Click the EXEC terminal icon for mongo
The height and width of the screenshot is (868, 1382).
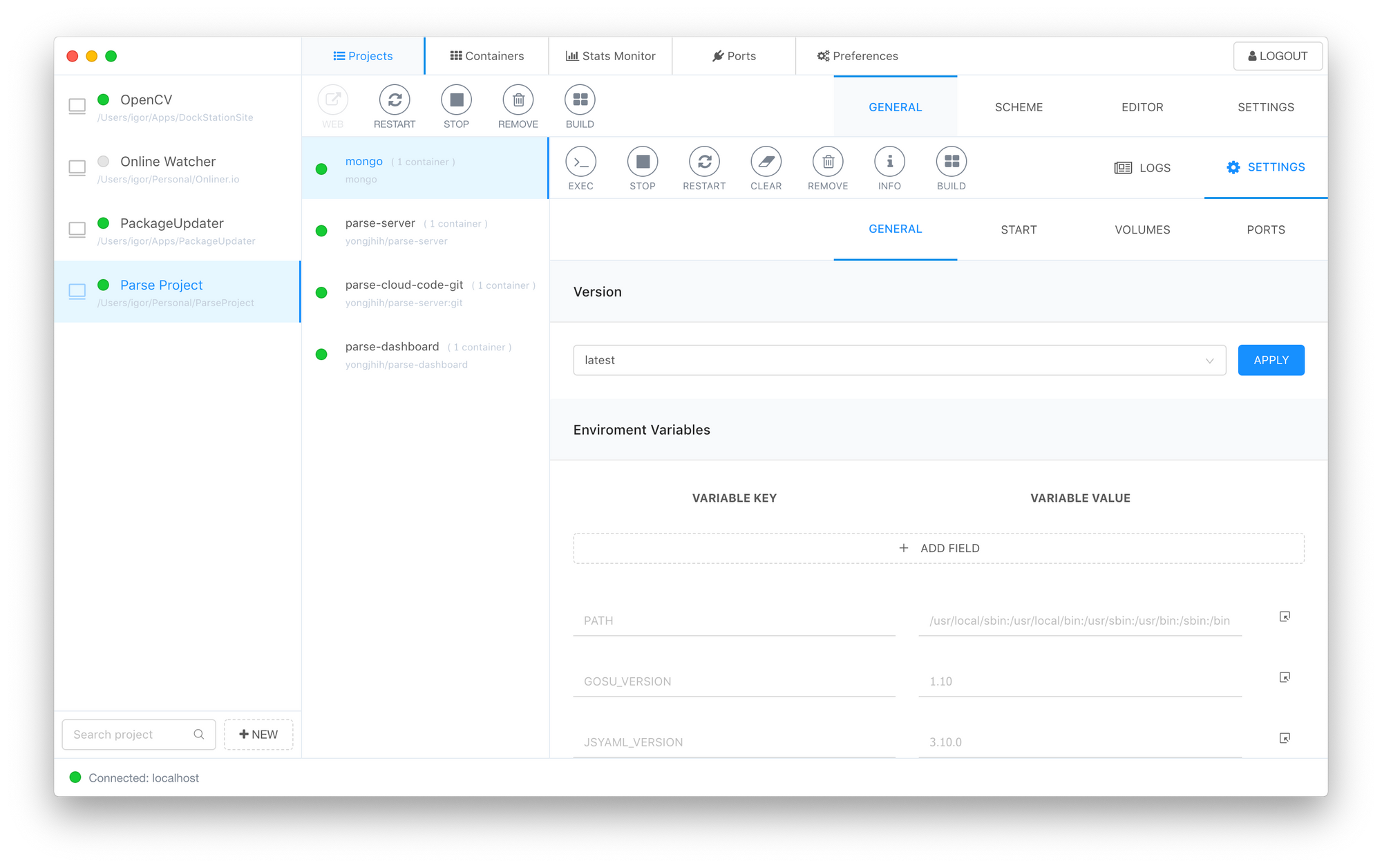[x=580, y=162]
